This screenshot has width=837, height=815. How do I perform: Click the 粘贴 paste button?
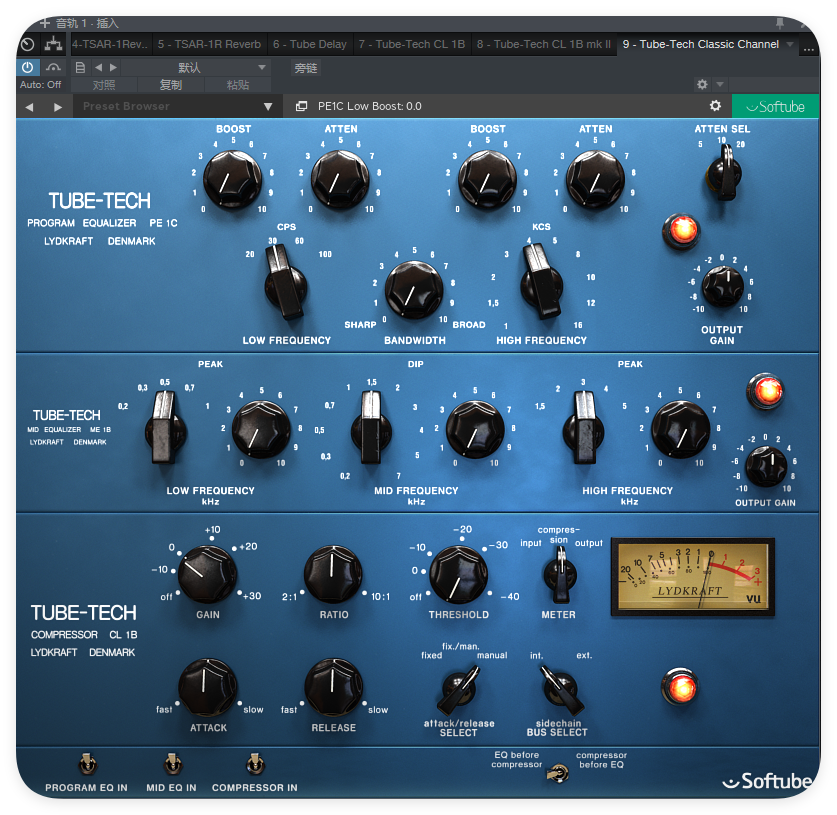point(238,85)
